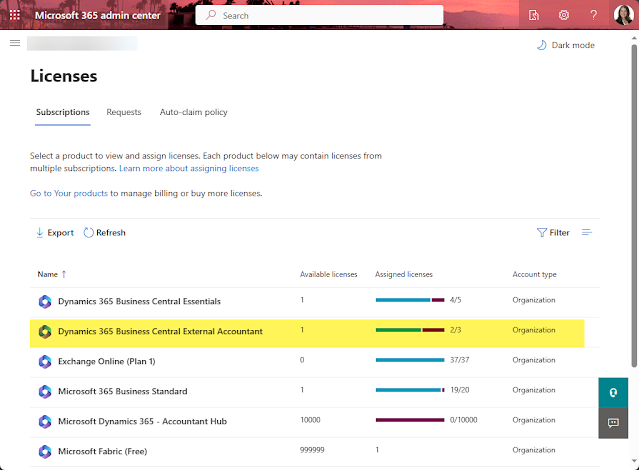Open the feedback chat button

[x=613, y=423]
